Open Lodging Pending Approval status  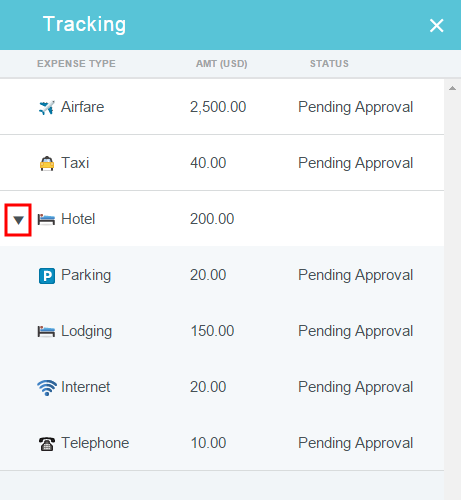[x=356, y=331]
